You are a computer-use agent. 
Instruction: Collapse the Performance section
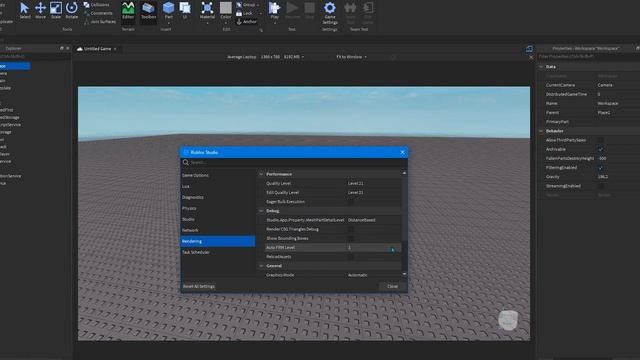pyautogui.click(x=262, y=174)
